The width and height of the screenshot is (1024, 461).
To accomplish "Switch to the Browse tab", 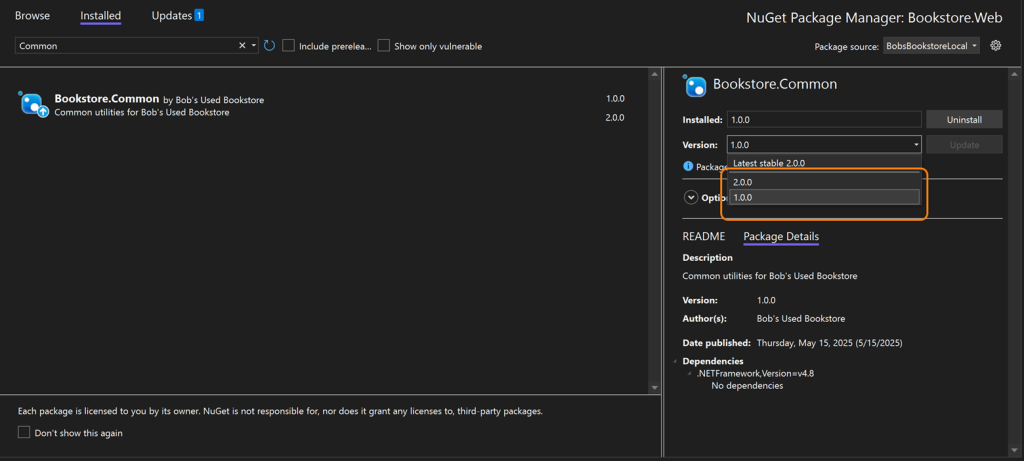I will pos(32,16).
